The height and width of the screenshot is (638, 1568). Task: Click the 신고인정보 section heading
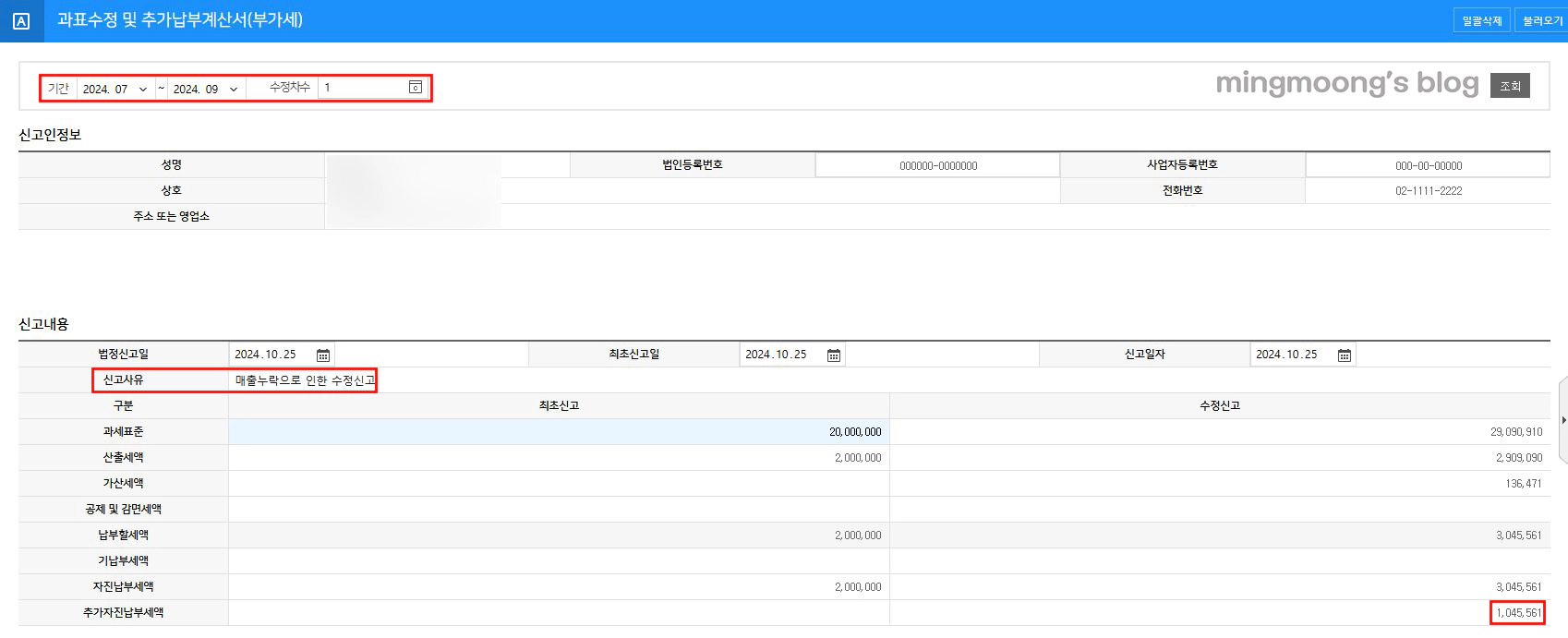click(50, 135)
